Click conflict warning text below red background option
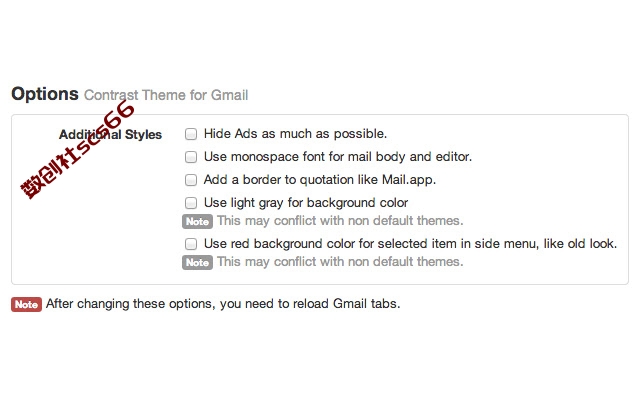This screenshot has height=400, width=640. (x=340, y=262)
